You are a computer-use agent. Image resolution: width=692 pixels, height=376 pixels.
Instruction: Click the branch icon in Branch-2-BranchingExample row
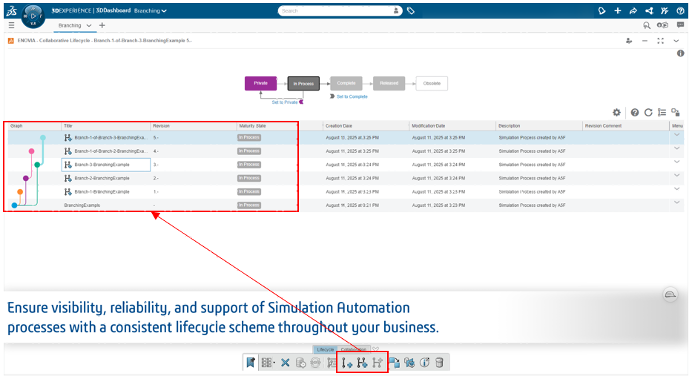68,178
